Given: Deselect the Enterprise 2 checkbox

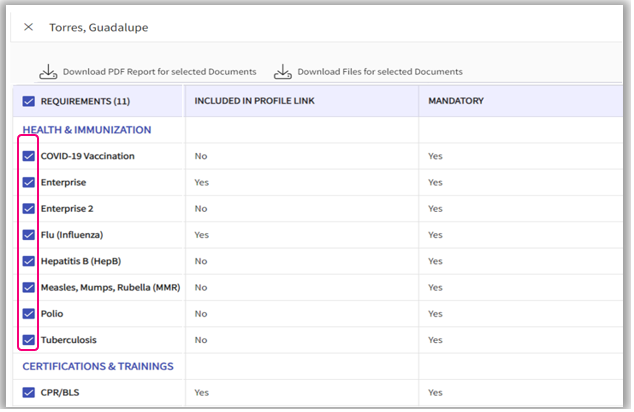Looking at the screenshot, I should pyautogui.click(x=28, y=209).
